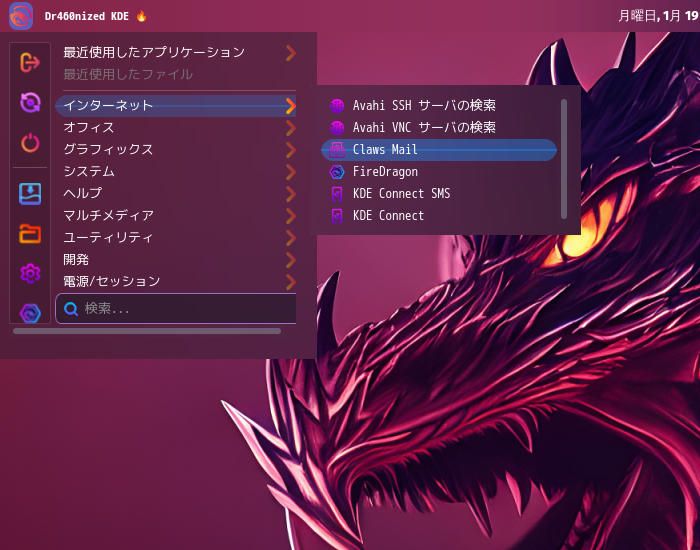
Task: Launch the KDE Connect entry text
Action: [x=388, y=216]
